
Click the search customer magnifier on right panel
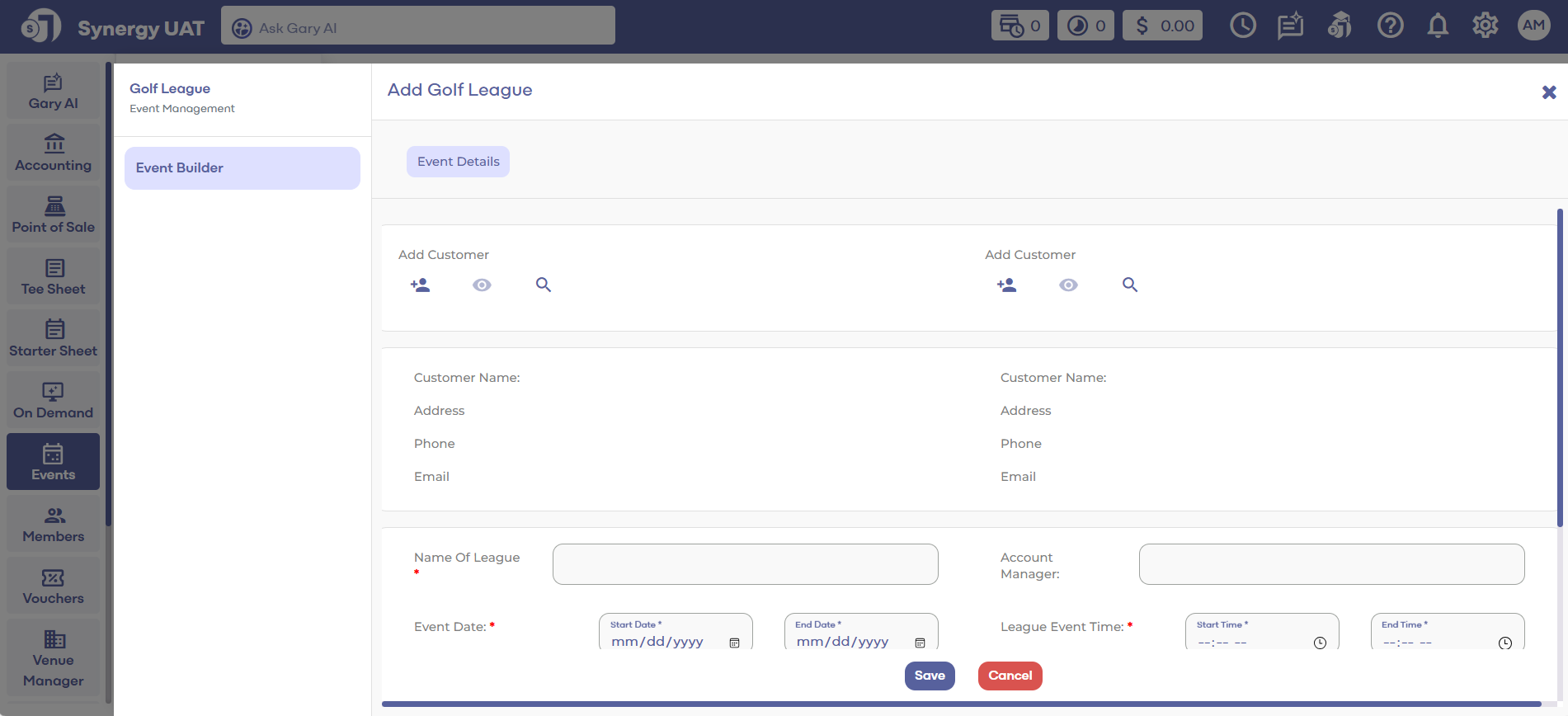tap(1129, 285)
